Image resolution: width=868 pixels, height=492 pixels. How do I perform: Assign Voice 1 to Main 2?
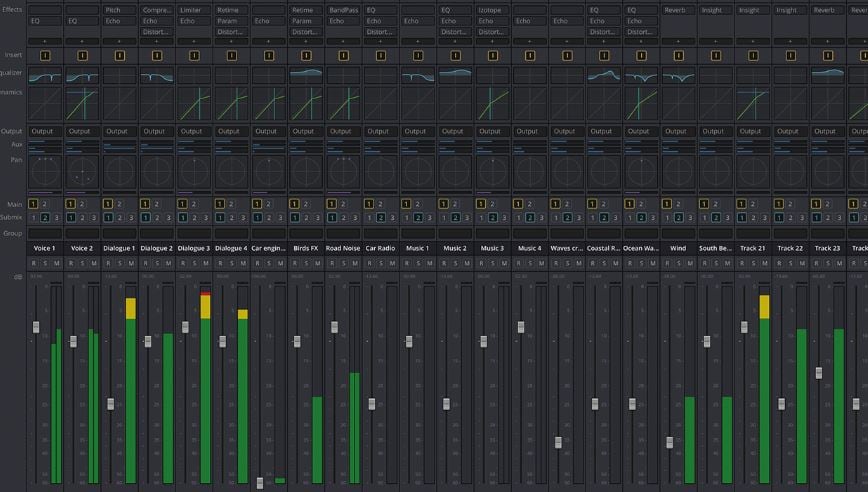45,204
